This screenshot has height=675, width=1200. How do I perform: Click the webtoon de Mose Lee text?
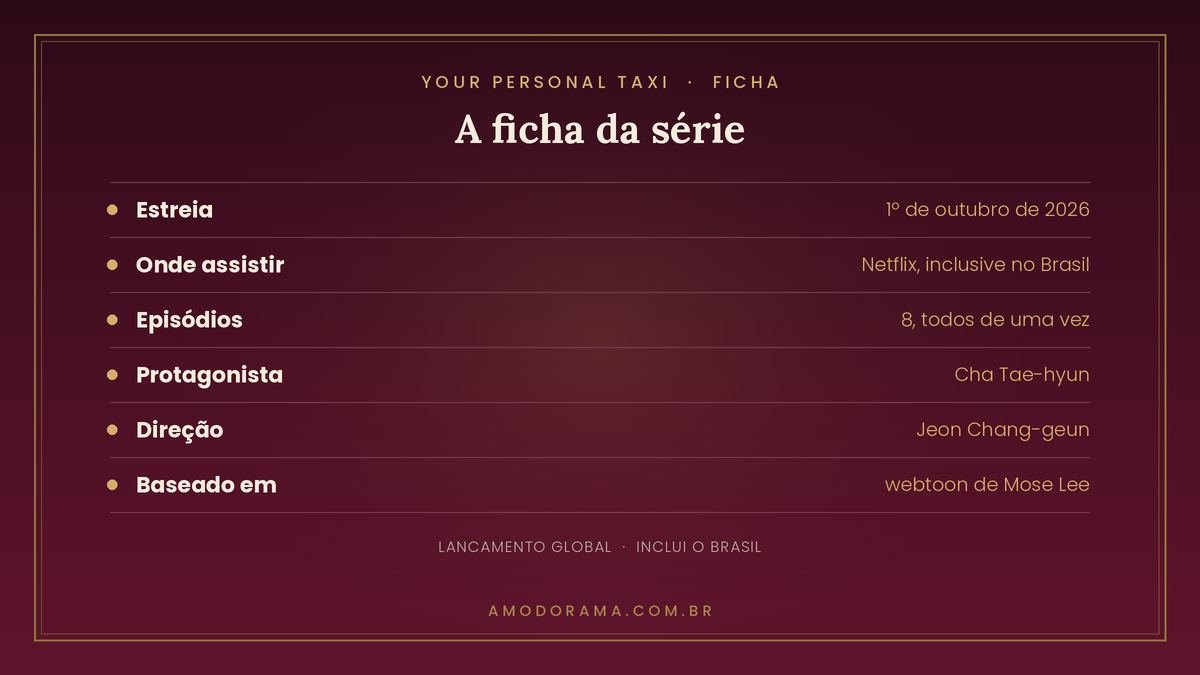coord(987,485)
